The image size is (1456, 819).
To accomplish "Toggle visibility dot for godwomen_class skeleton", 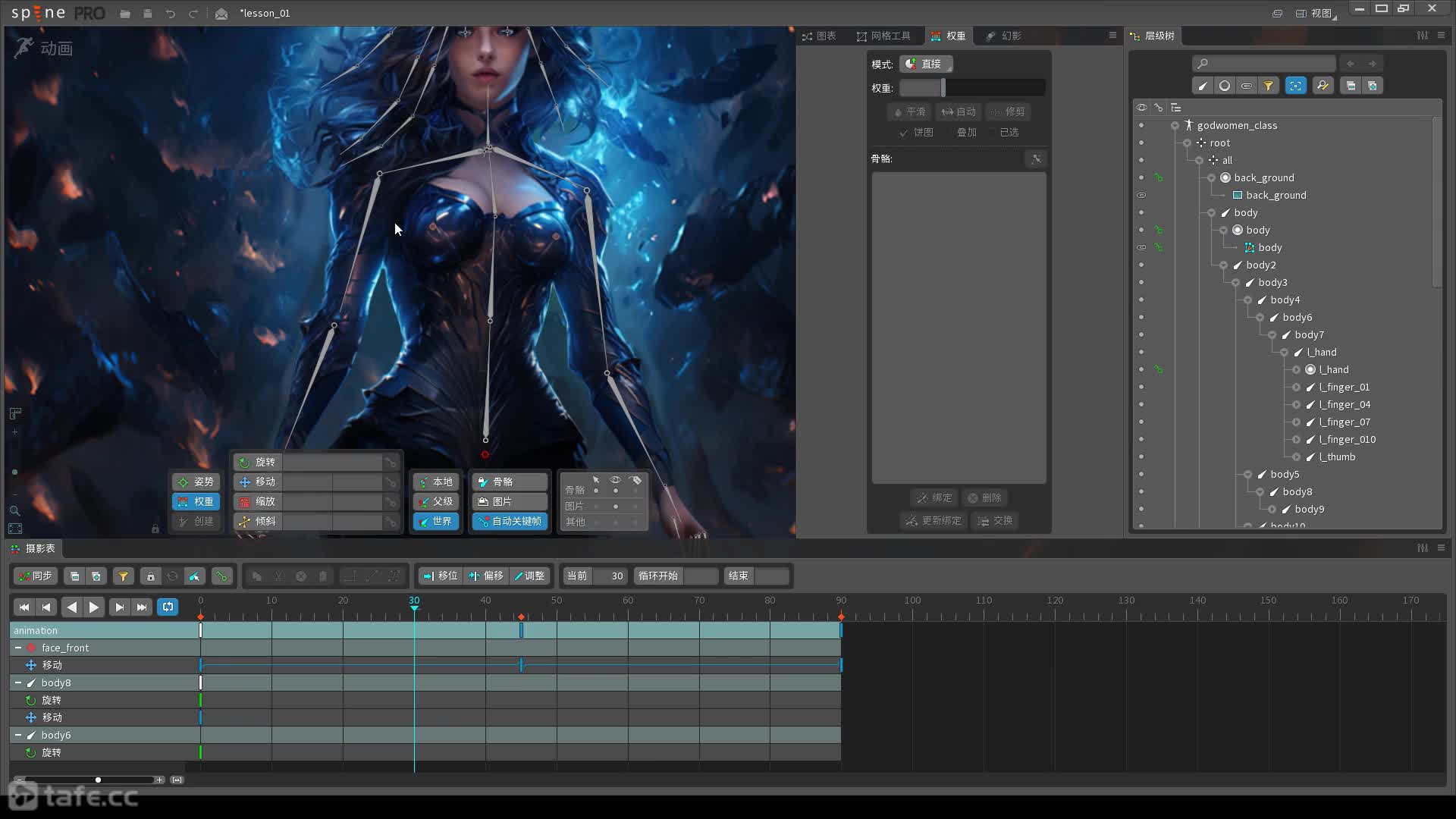I will pos(1141,125).
